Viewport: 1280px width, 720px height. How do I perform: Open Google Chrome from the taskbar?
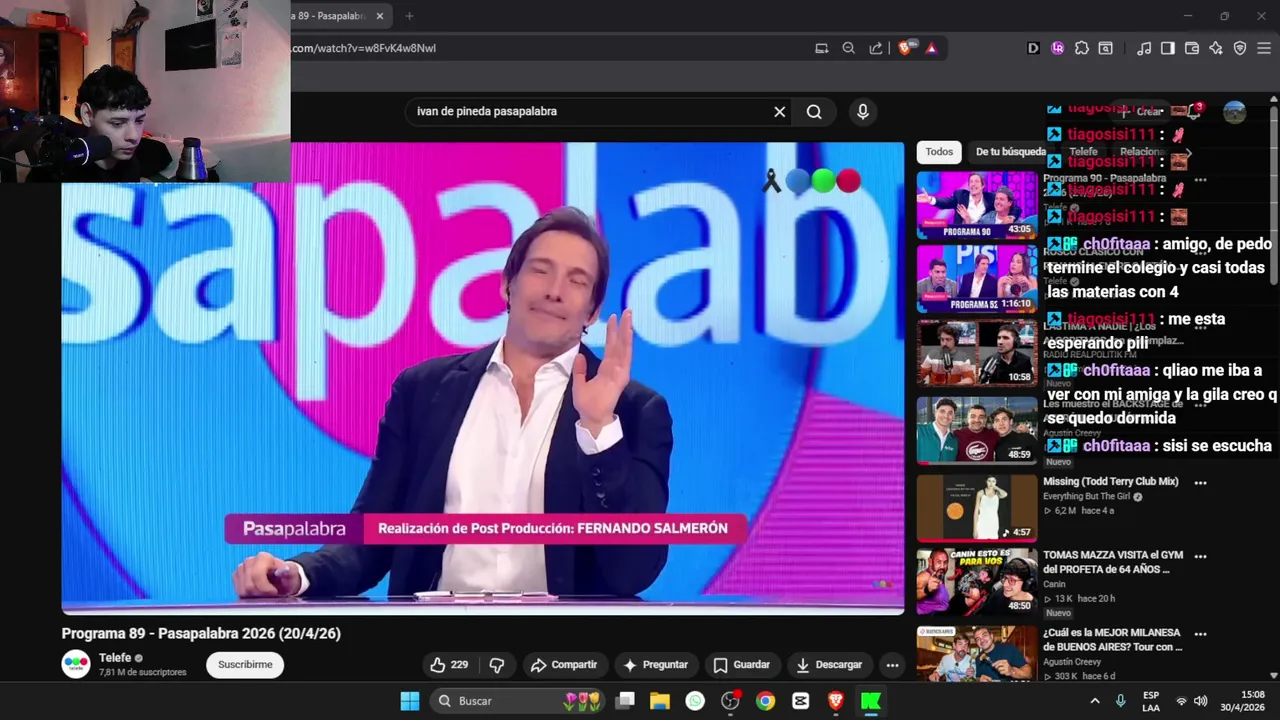(x=765, y=701)
